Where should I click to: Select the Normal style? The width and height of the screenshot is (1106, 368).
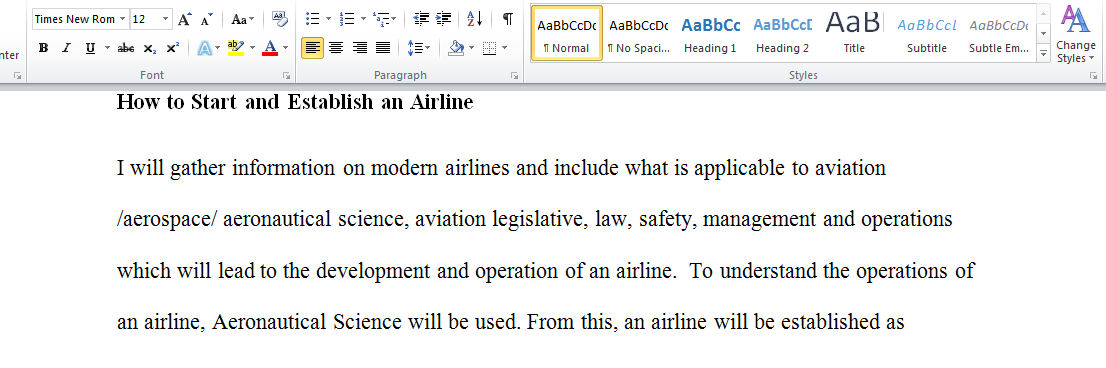[566, 33]
